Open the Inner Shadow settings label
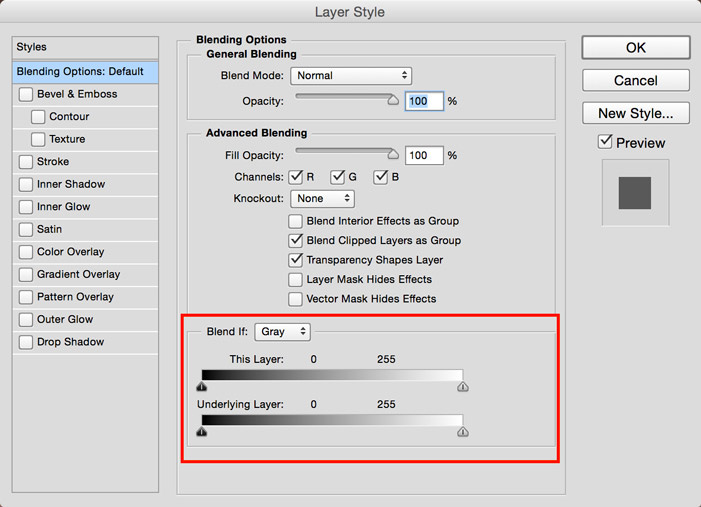This screenshot has height=507, width=701. pos(71,184)
